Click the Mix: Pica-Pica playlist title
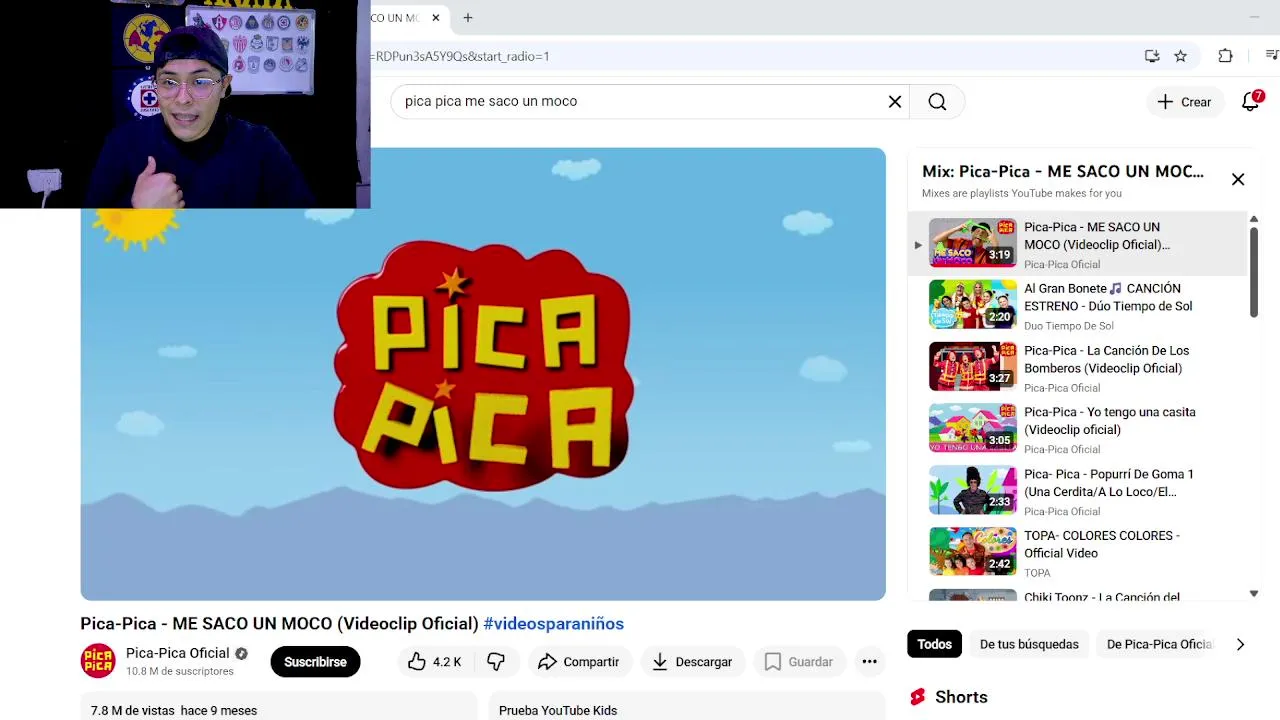The image size is (1280, 720). coord(1063,171)
